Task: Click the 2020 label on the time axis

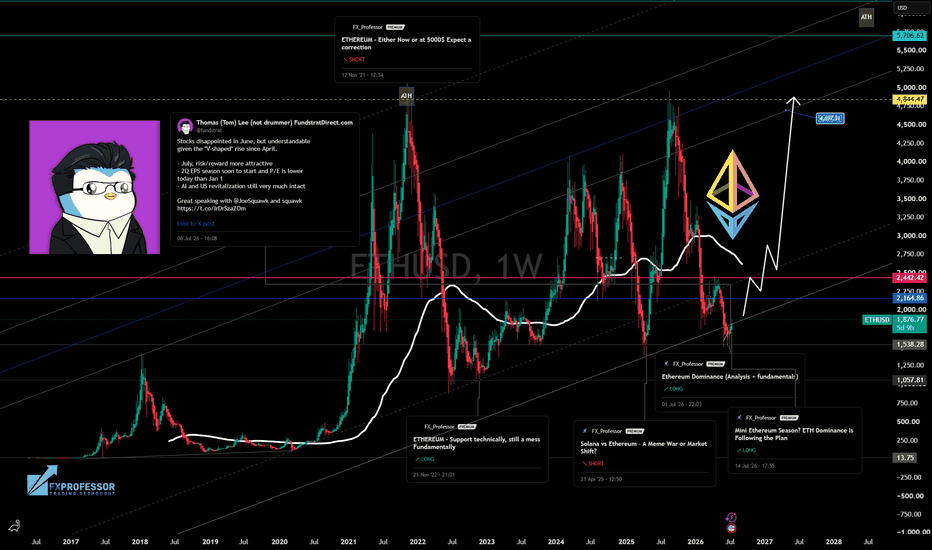Action: [279, 542]
